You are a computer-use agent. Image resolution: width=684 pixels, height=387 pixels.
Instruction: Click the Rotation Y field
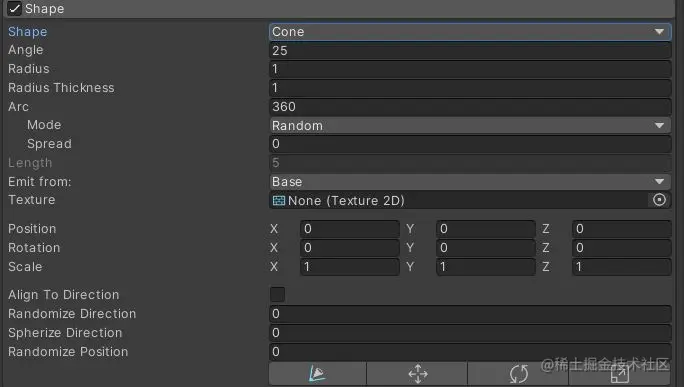point(486,248)
